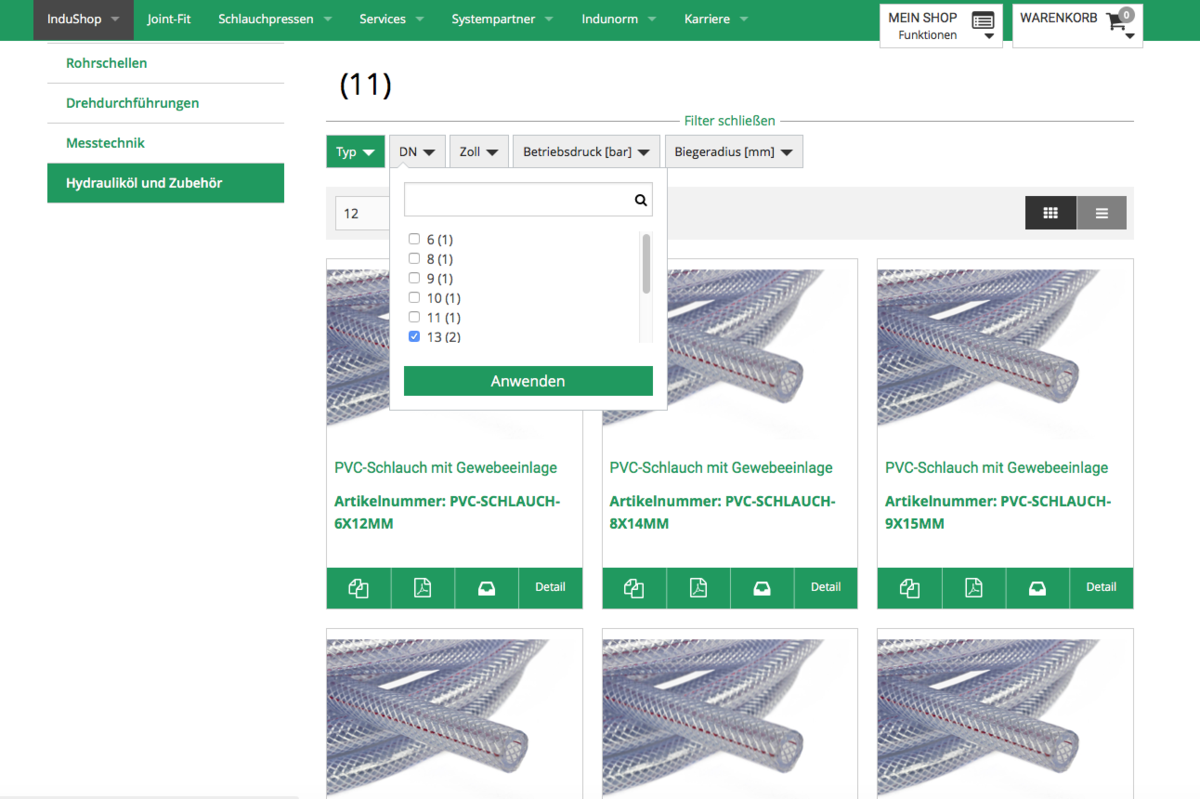Image resolution: width=1200 pixels, height=799 pixels.
Task: Open PDF datasheet for PVC-SCHLAUCH-8X14MM
Action: (x=698, y=588)
